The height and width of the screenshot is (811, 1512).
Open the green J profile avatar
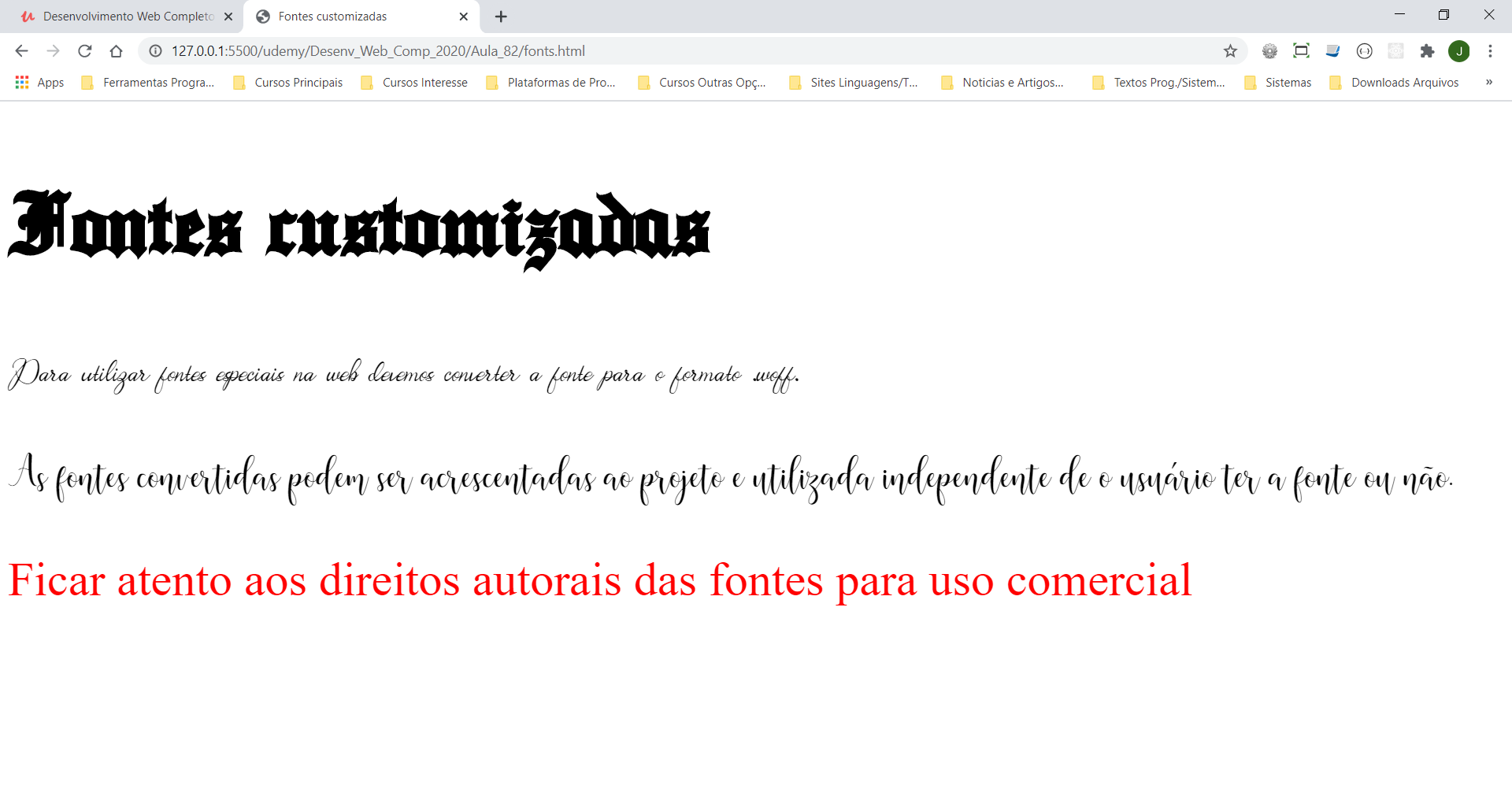point(1459,51)
